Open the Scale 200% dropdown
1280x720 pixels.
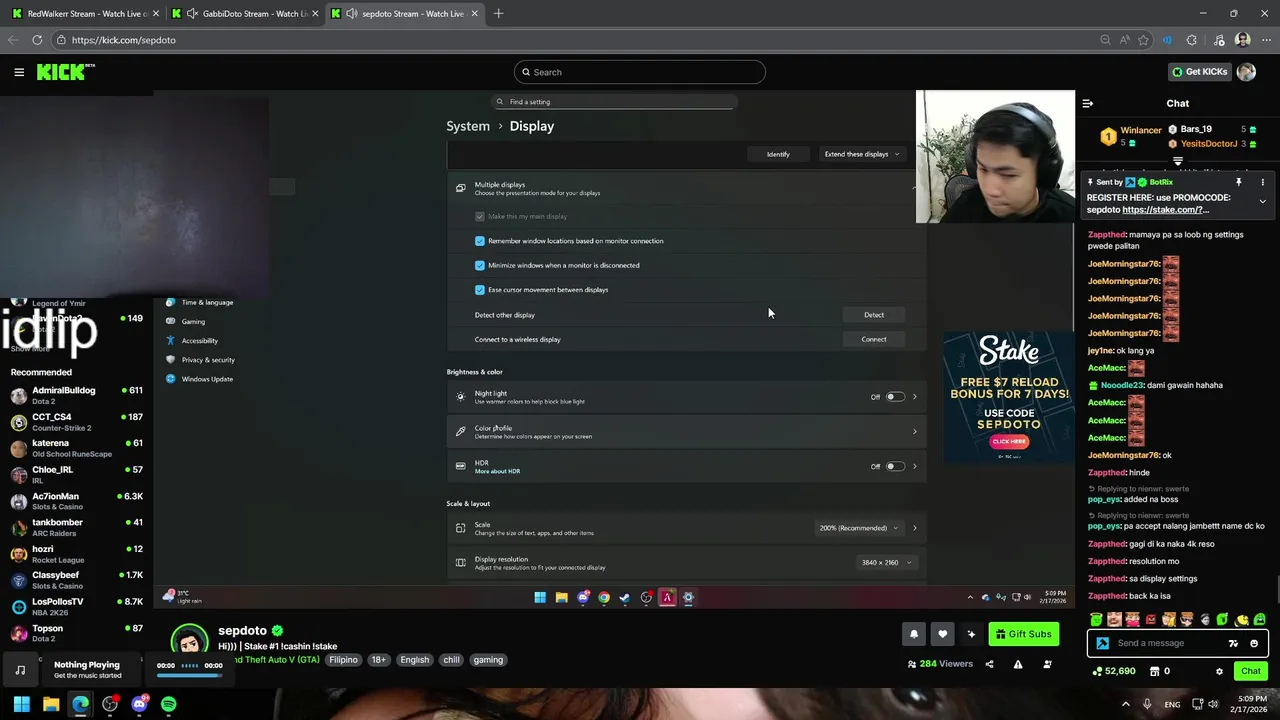coord(858,528)
